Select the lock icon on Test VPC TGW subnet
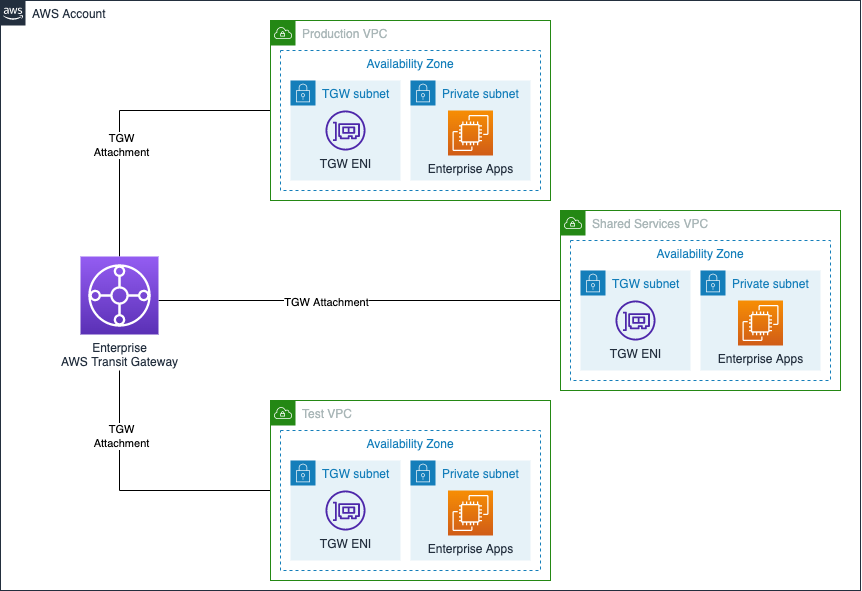 point(303,473)
